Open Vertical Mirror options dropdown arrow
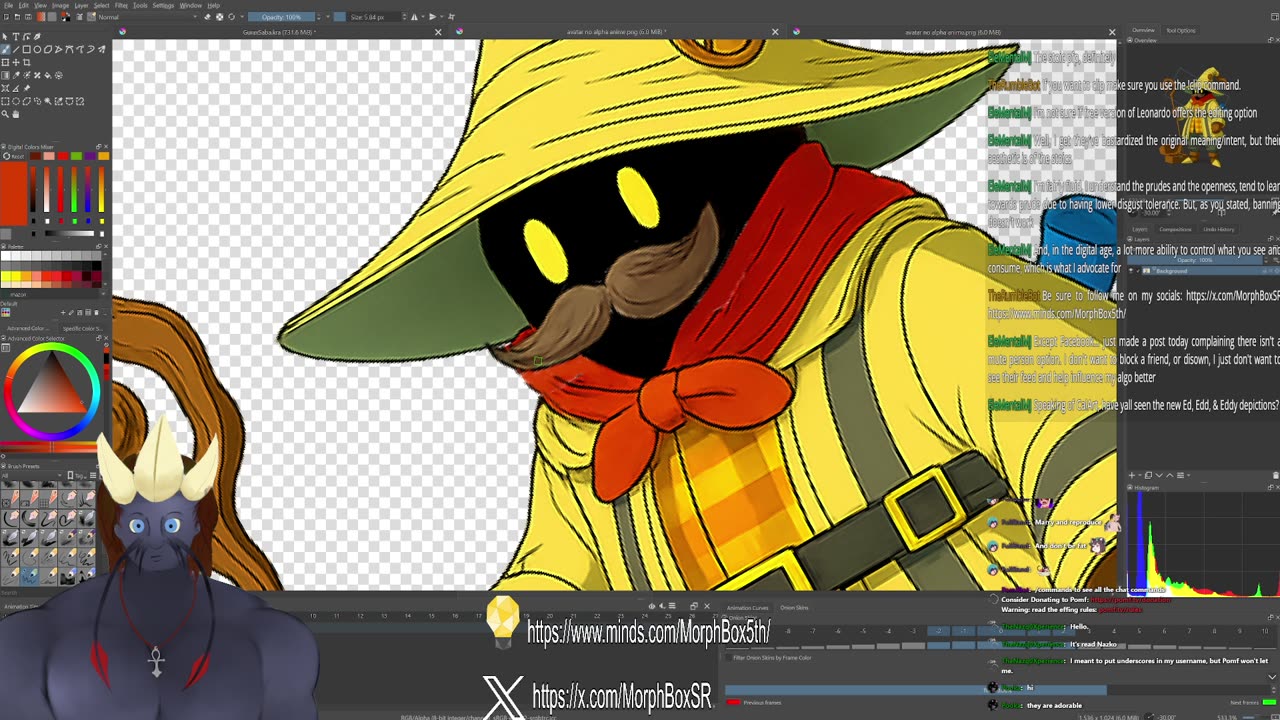This screenshot has height=720, width=1280. tap(441, 17)
